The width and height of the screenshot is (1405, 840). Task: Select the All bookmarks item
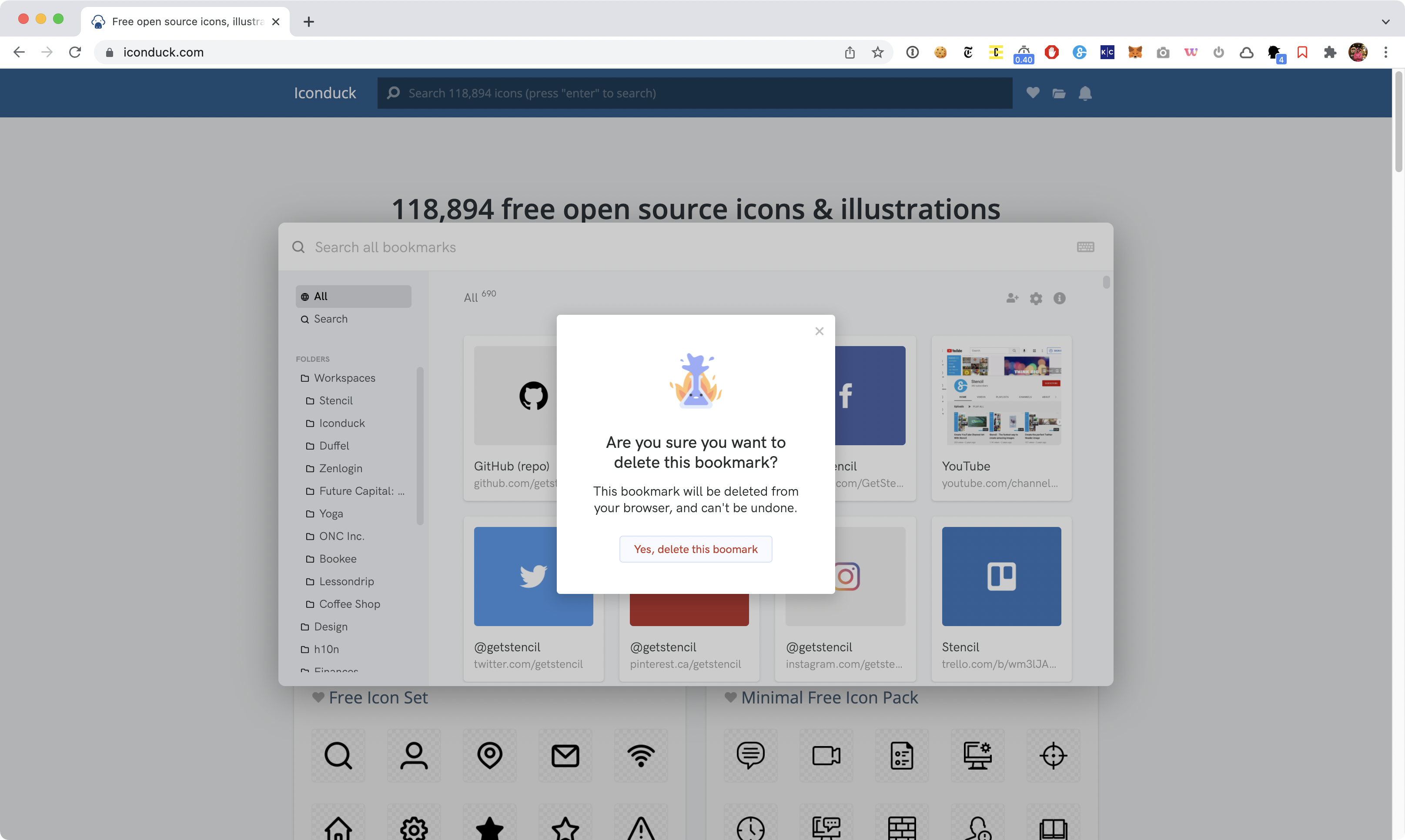[x=353, y=296]
